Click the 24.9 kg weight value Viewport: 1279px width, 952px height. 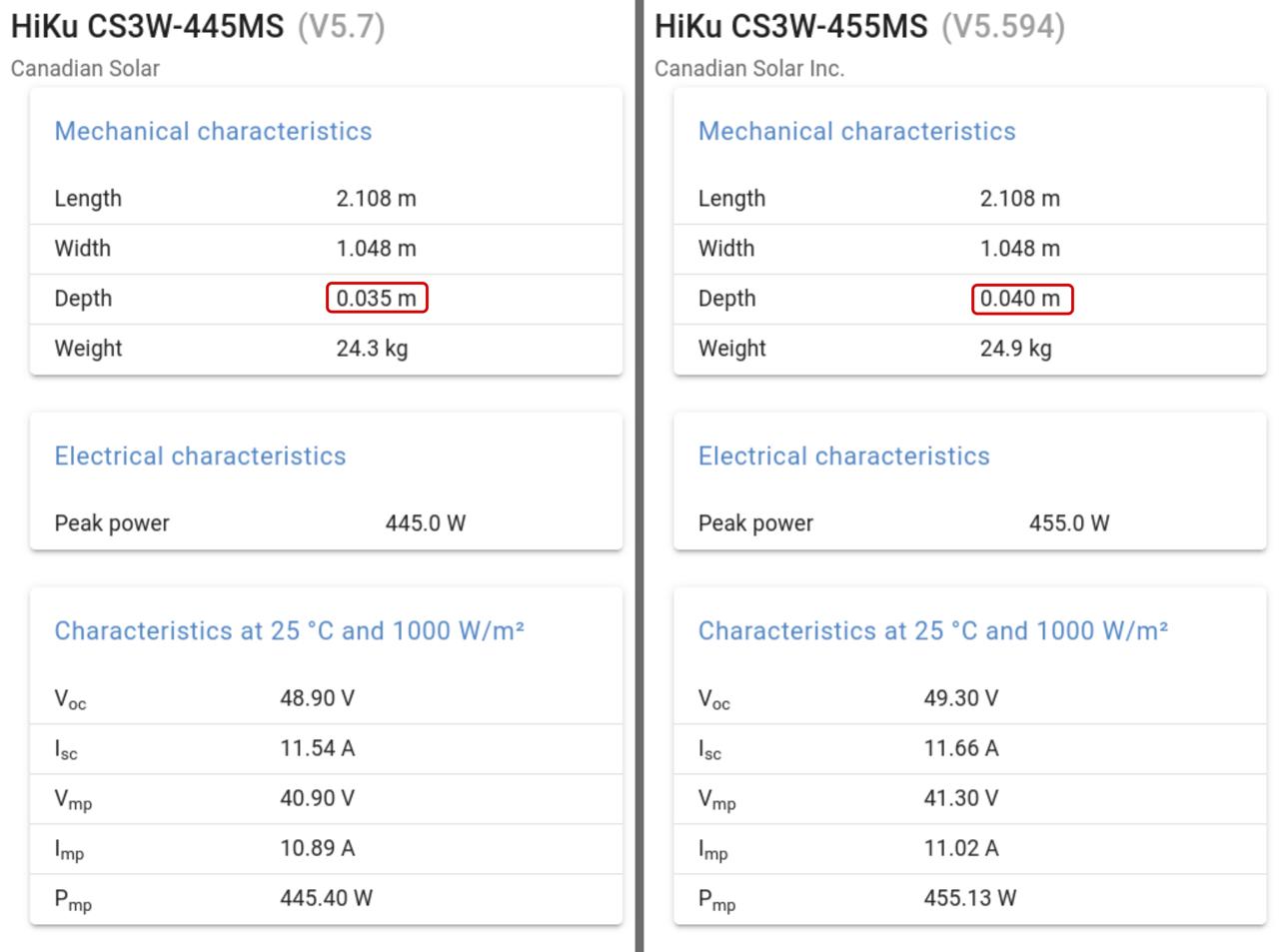(x=1015, y=349)
